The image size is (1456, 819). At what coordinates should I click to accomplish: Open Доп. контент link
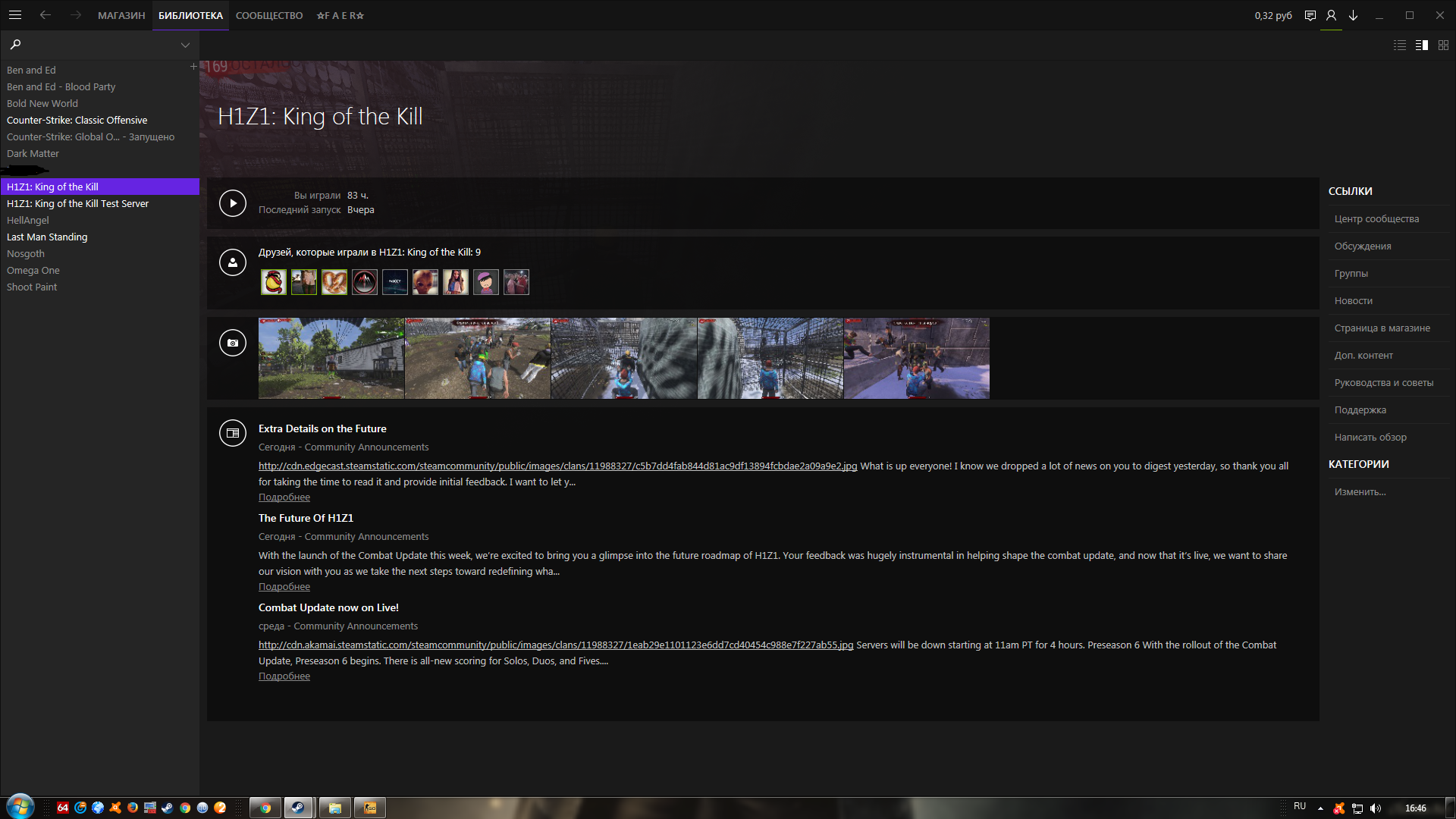pos(1363,356)
